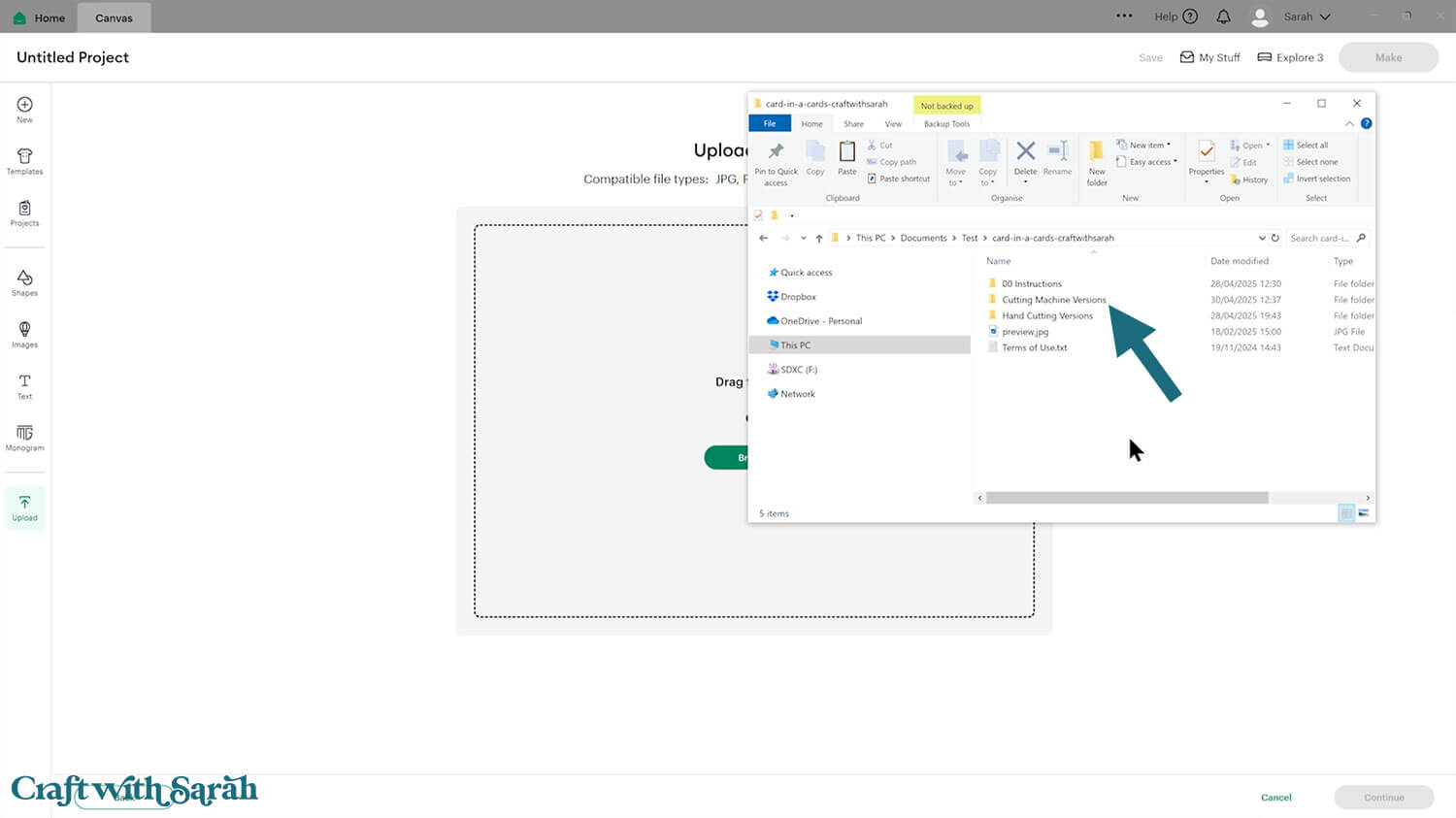The width and height of the screenshot is (1456, 818).
Task: Click the Text tool icon
Action: 24,386
